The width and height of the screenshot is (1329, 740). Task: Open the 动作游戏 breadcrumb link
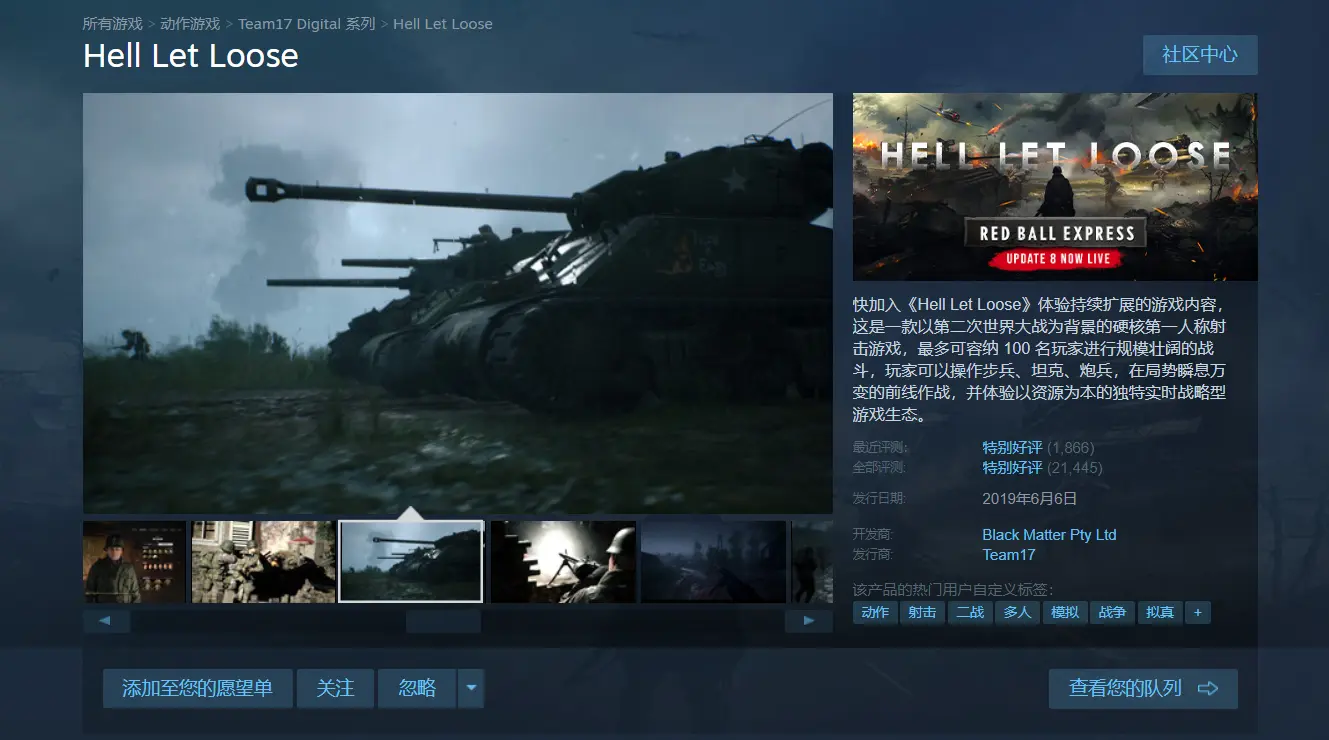coord(190,23)
